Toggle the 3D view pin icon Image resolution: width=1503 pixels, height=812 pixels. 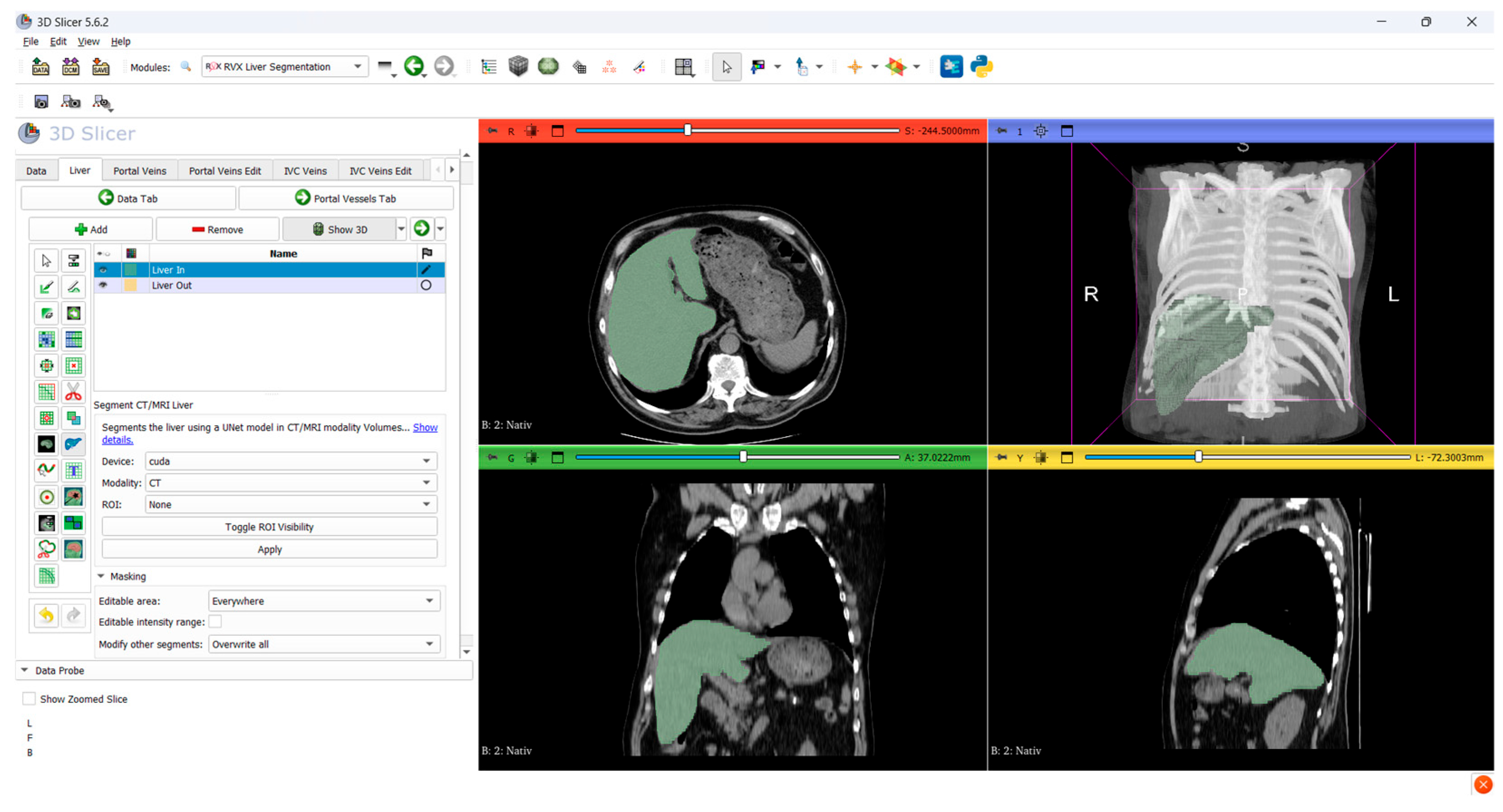[x=1001, y=131]
